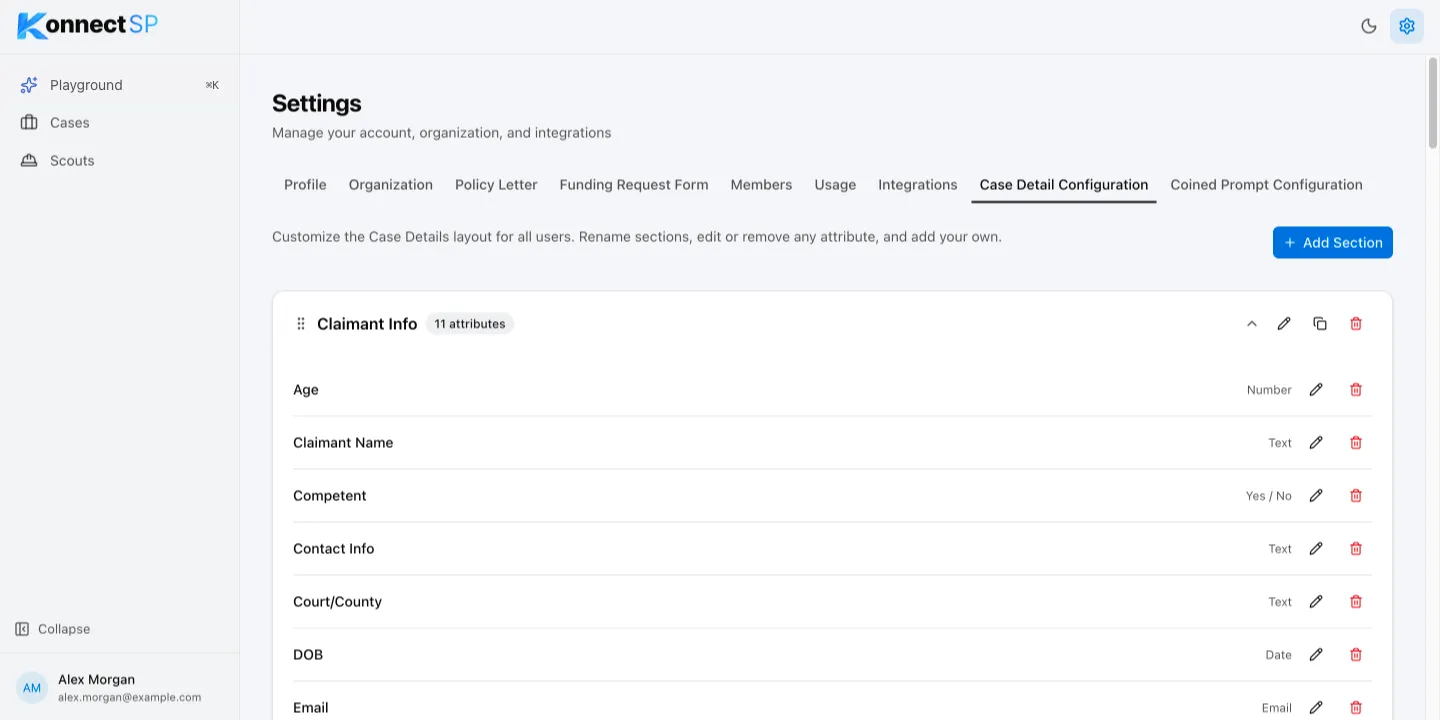Delete the DOB attribute

point(1356,655)
